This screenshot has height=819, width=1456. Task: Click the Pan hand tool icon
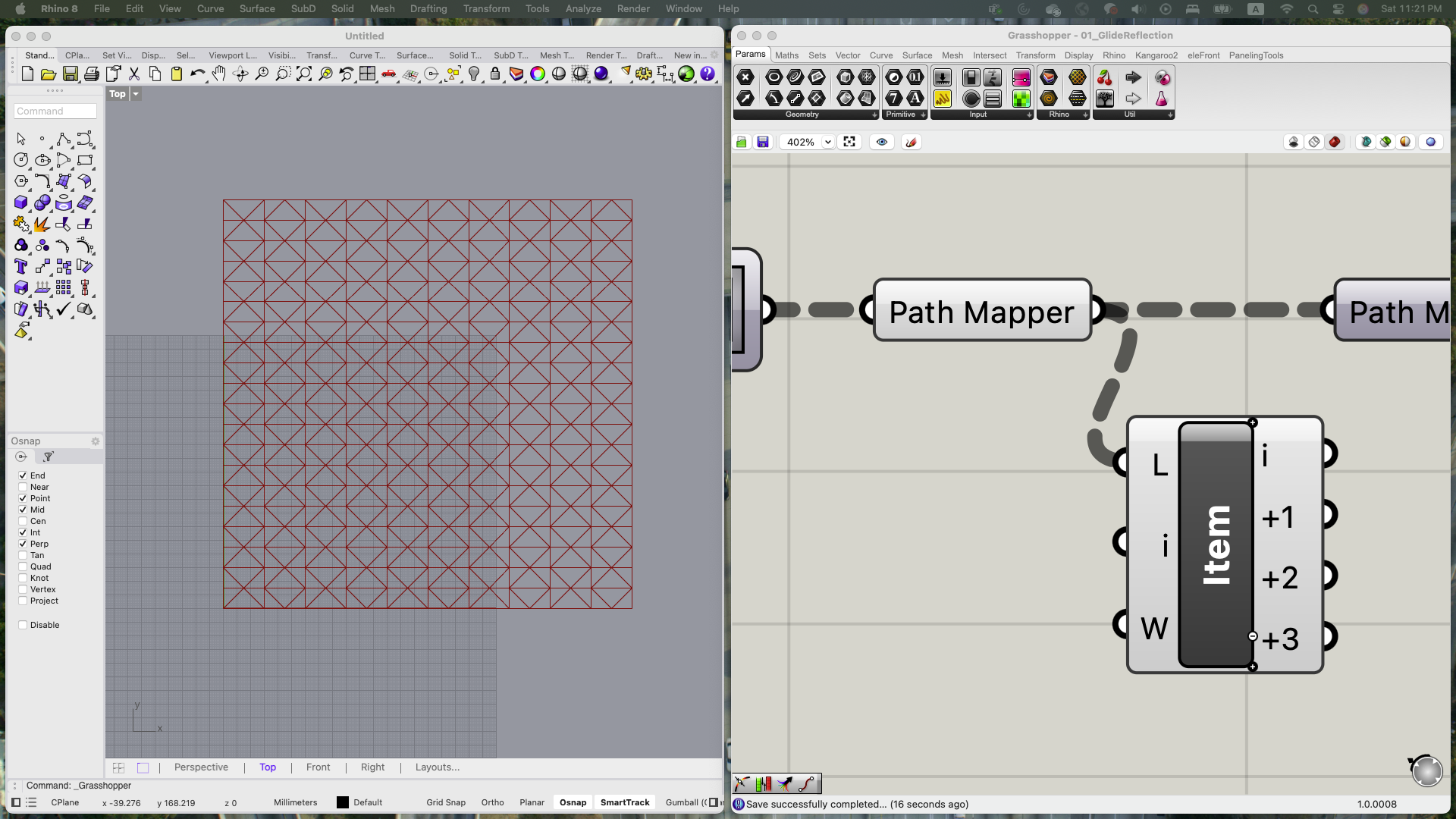pyautogui.click(x=219, y=74)
